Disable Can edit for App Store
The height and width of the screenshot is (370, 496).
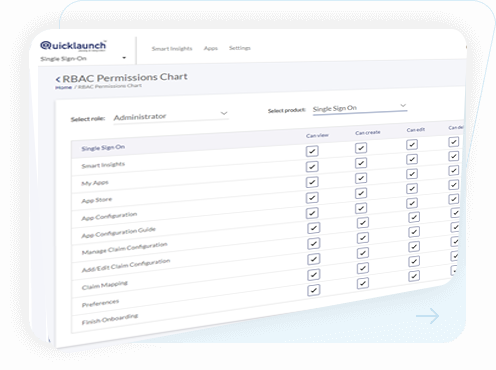412,174
